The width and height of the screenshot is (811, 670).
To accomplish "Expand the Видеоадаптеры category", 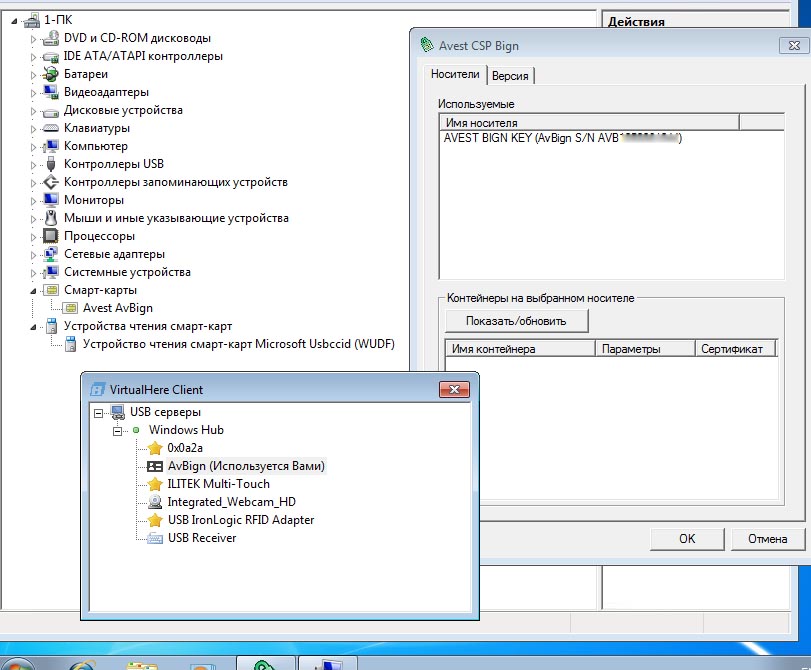I will [34, 92].
